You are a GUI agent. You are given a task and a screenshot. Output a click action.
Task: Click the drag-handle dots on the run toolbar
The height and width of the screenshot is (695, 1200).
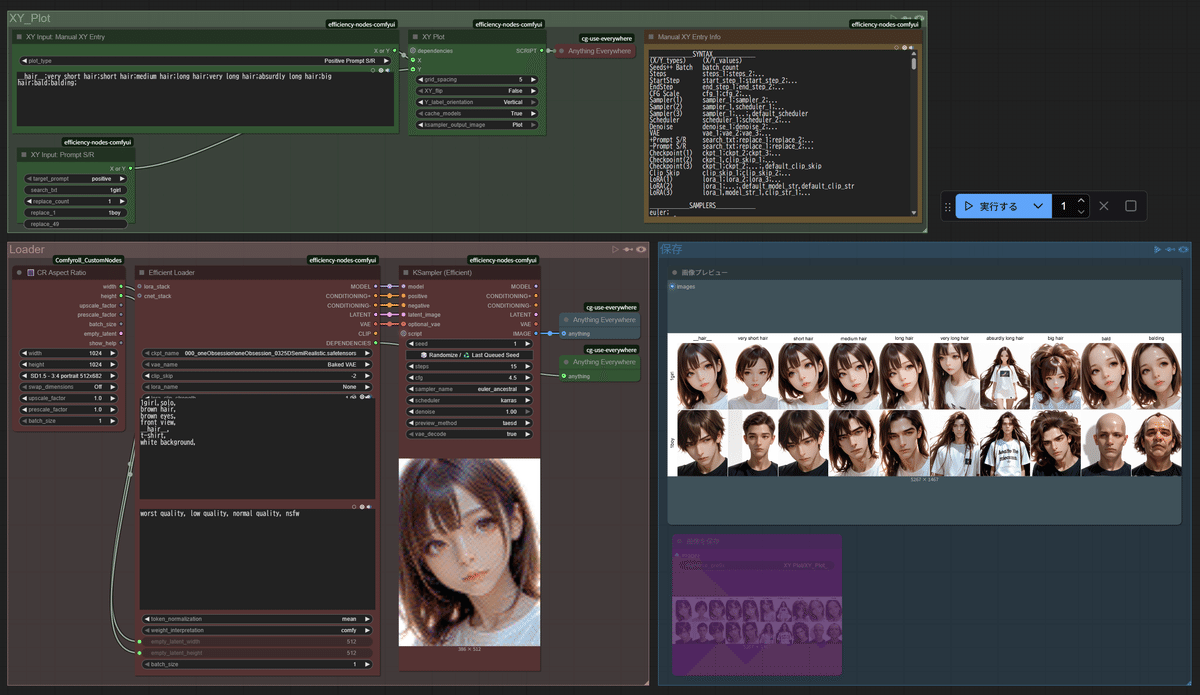pos(948,205)
